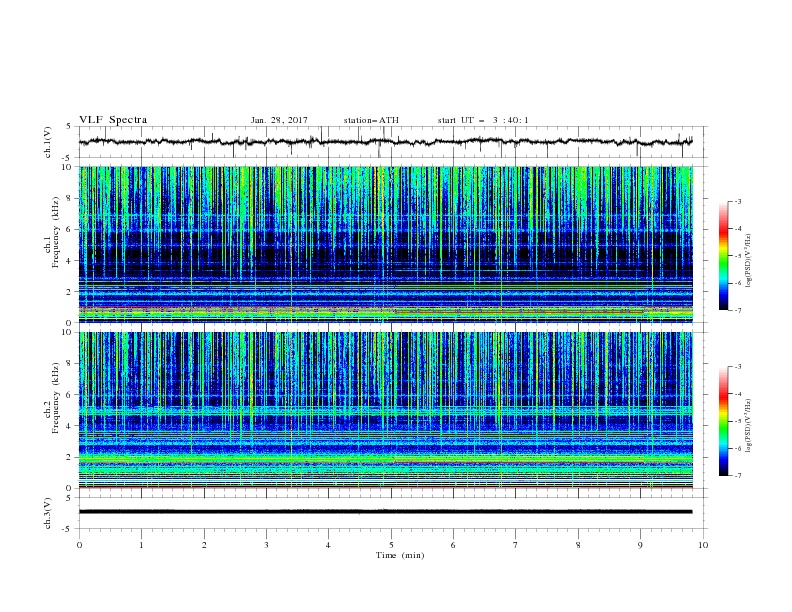The width and height of the screenshot is (792, 612).
Task: Click the ch.2 color bar log(PSD) label
Action: (748, 426)
